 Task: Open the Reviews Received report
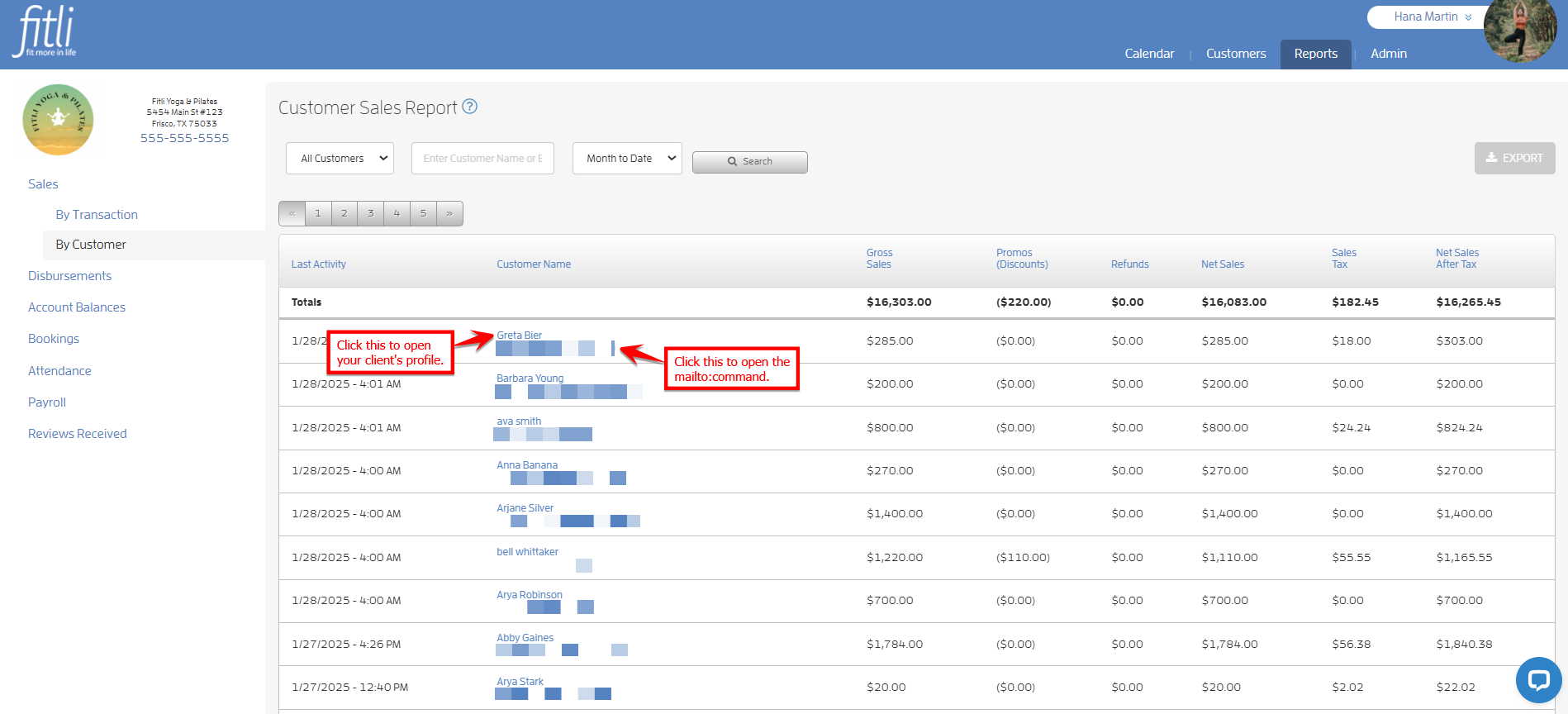(x=78, y=434)
